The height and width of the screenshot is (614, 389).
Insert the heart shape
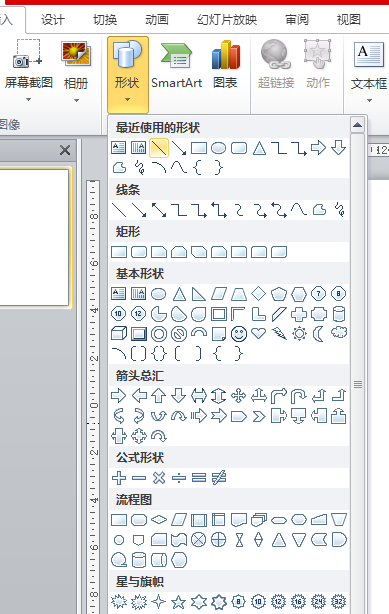pos(259,333)
